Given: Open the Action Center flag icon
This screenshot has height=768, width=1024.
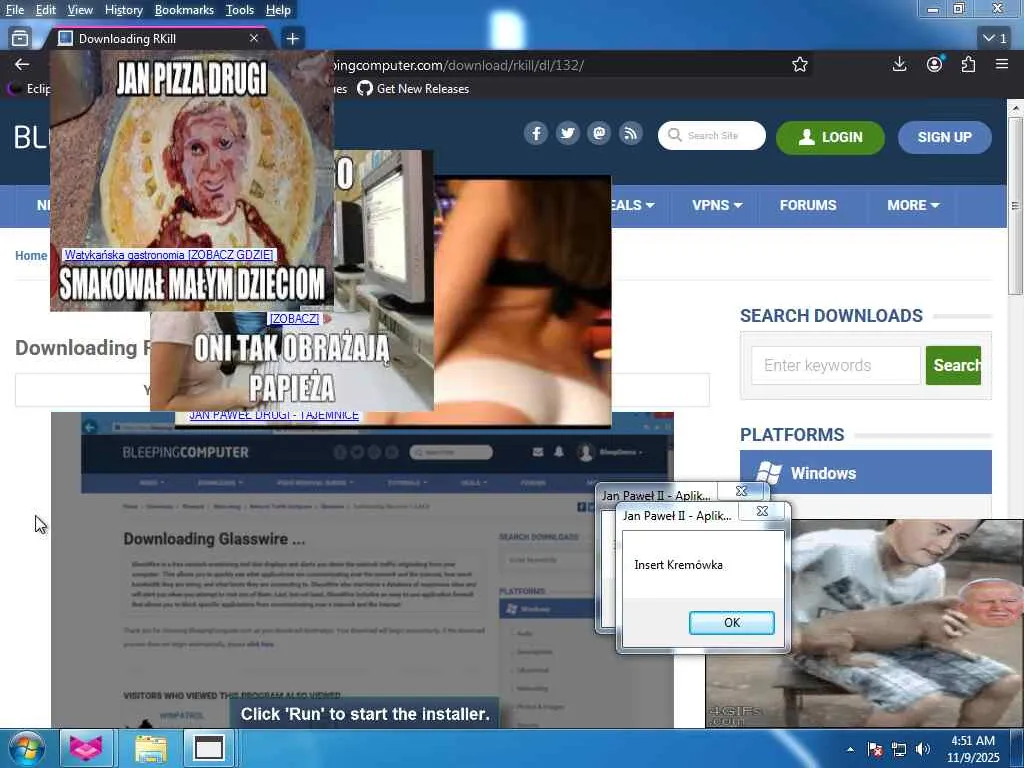Looking at the screenshot, I should coord(875,749).
